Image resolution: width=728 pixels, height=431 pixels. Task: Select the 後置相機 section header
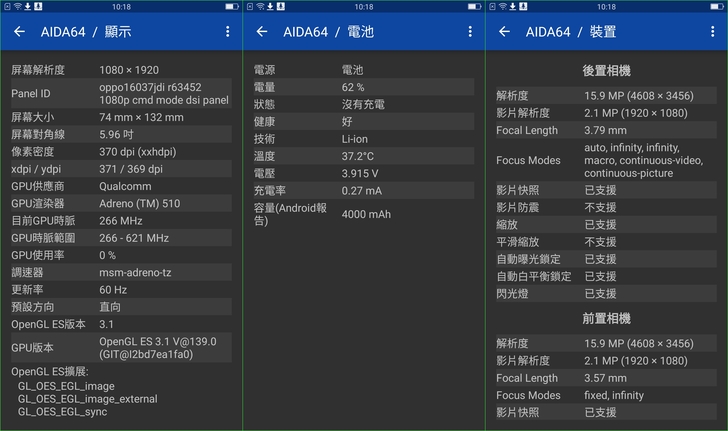pos(606,71)
